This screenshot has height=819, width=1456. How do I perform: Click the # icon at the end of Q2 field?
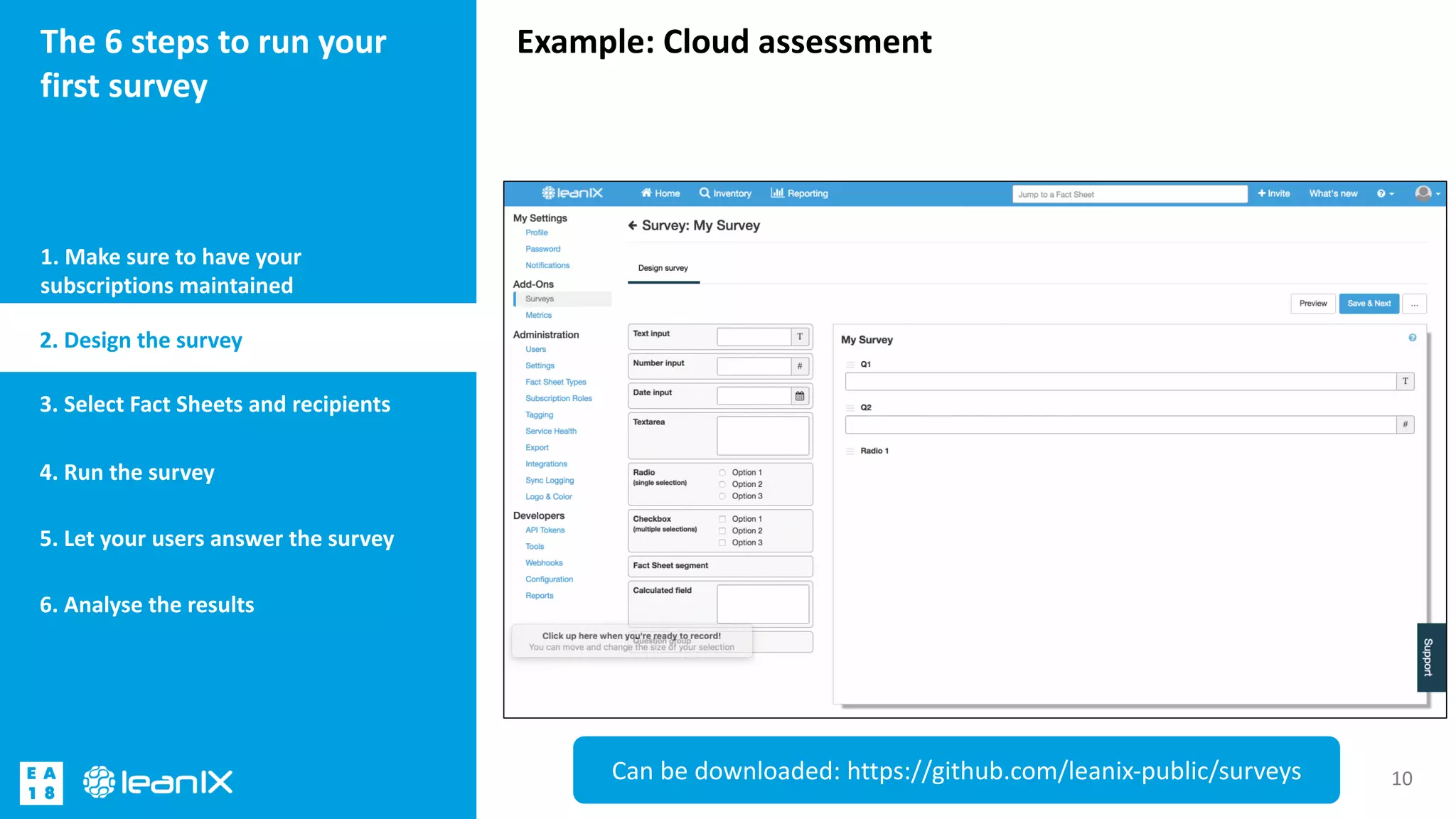coord(1406,424)
